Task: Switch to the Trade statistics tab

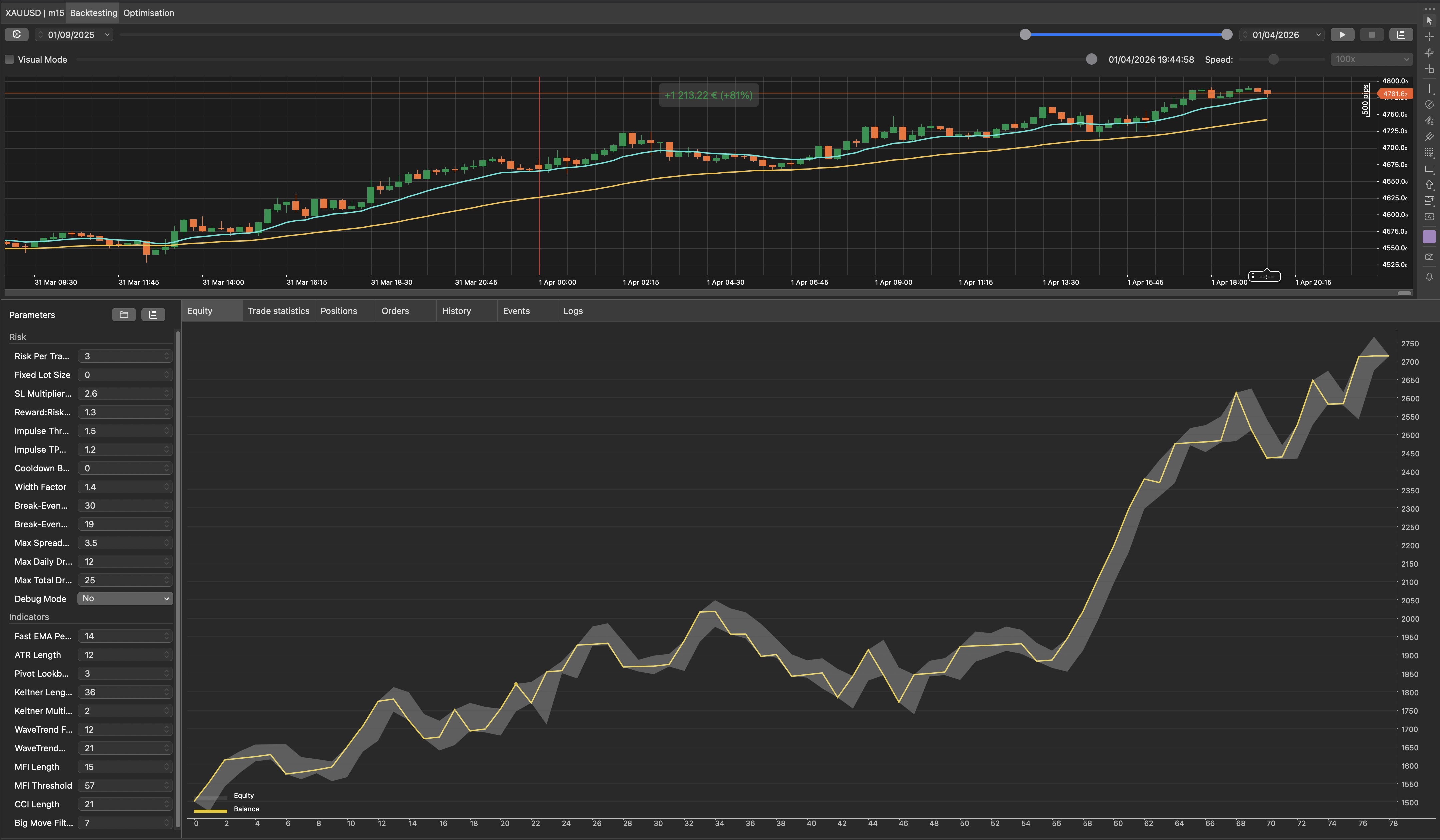Action: pyautogui.click(x=278, y=311)
